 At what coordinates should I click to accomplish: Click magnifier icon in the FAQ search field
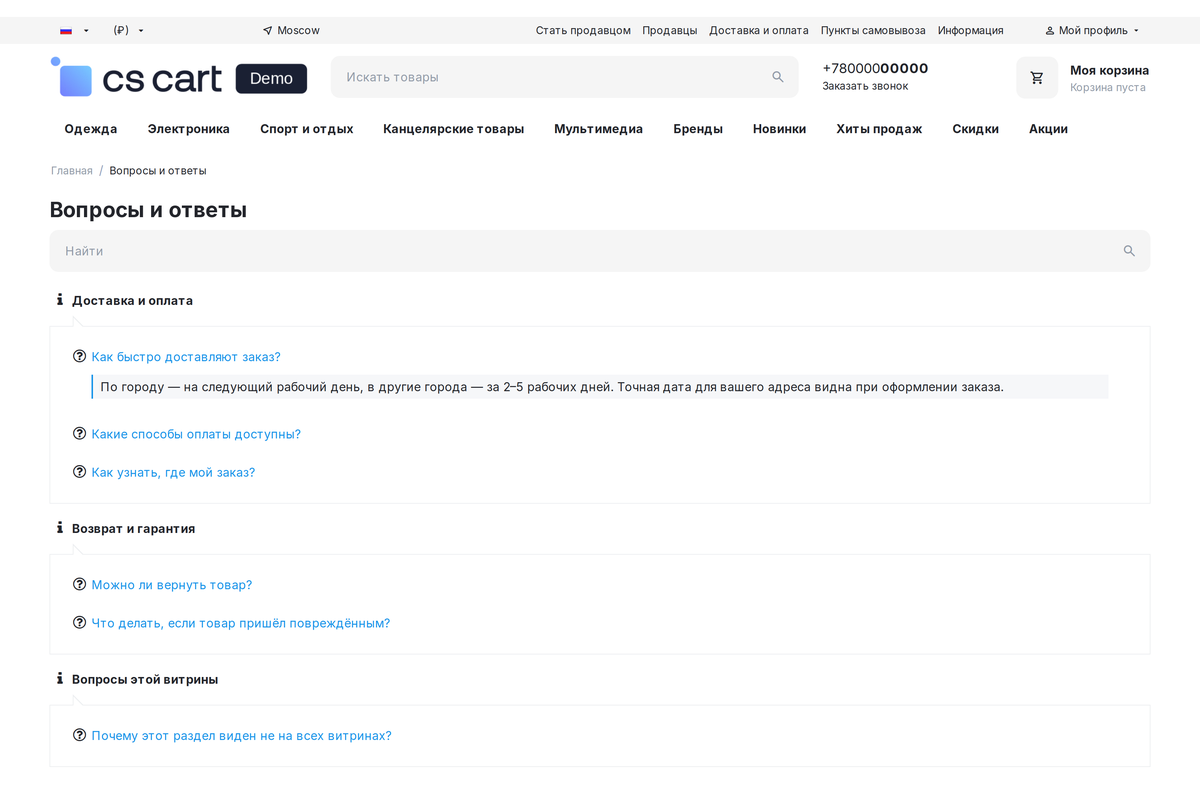pos(1129,251)
